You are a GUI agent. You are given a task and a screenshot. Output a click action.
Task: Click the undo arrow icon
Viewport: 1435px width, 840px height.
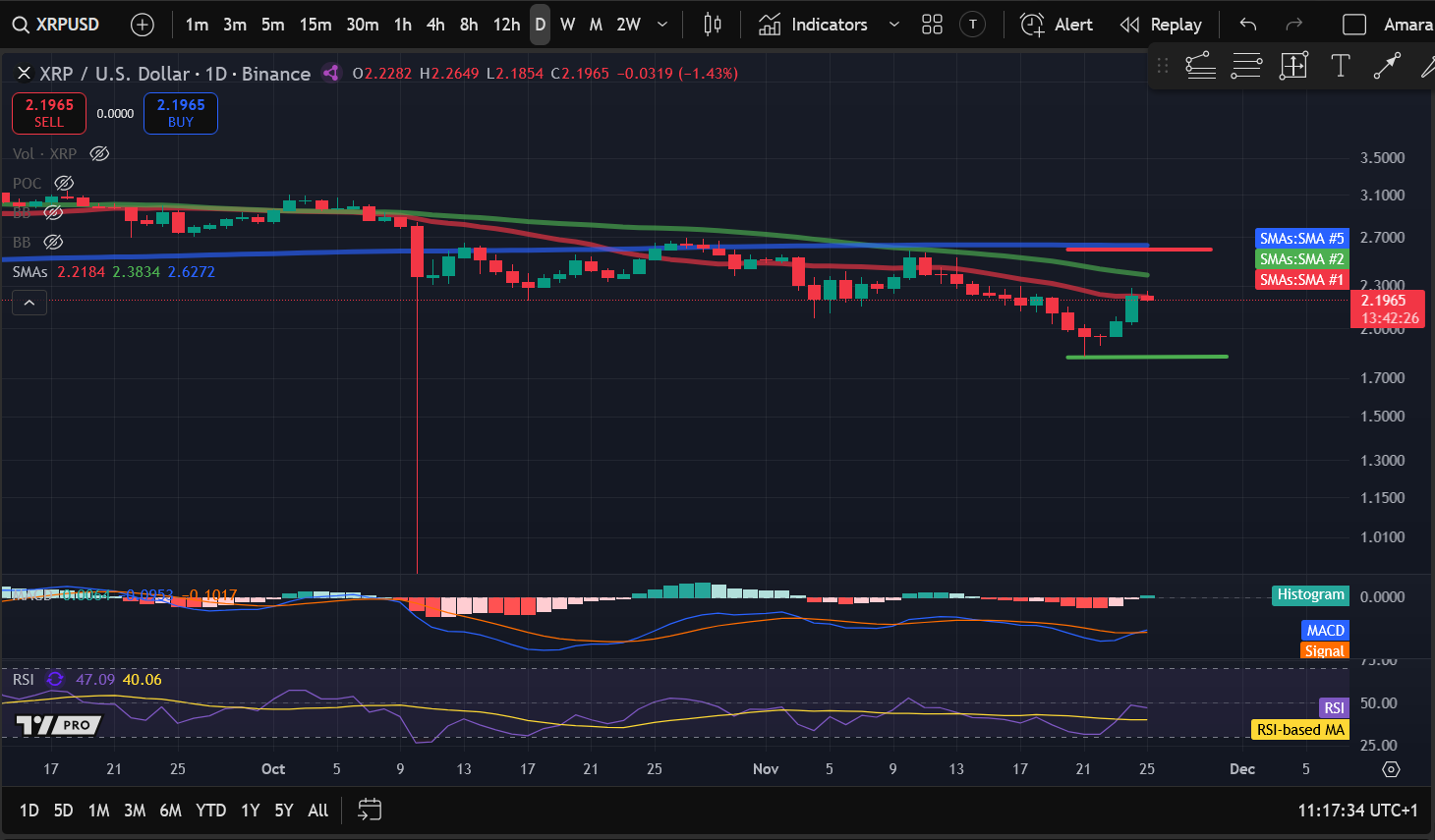click(1248, 25)
